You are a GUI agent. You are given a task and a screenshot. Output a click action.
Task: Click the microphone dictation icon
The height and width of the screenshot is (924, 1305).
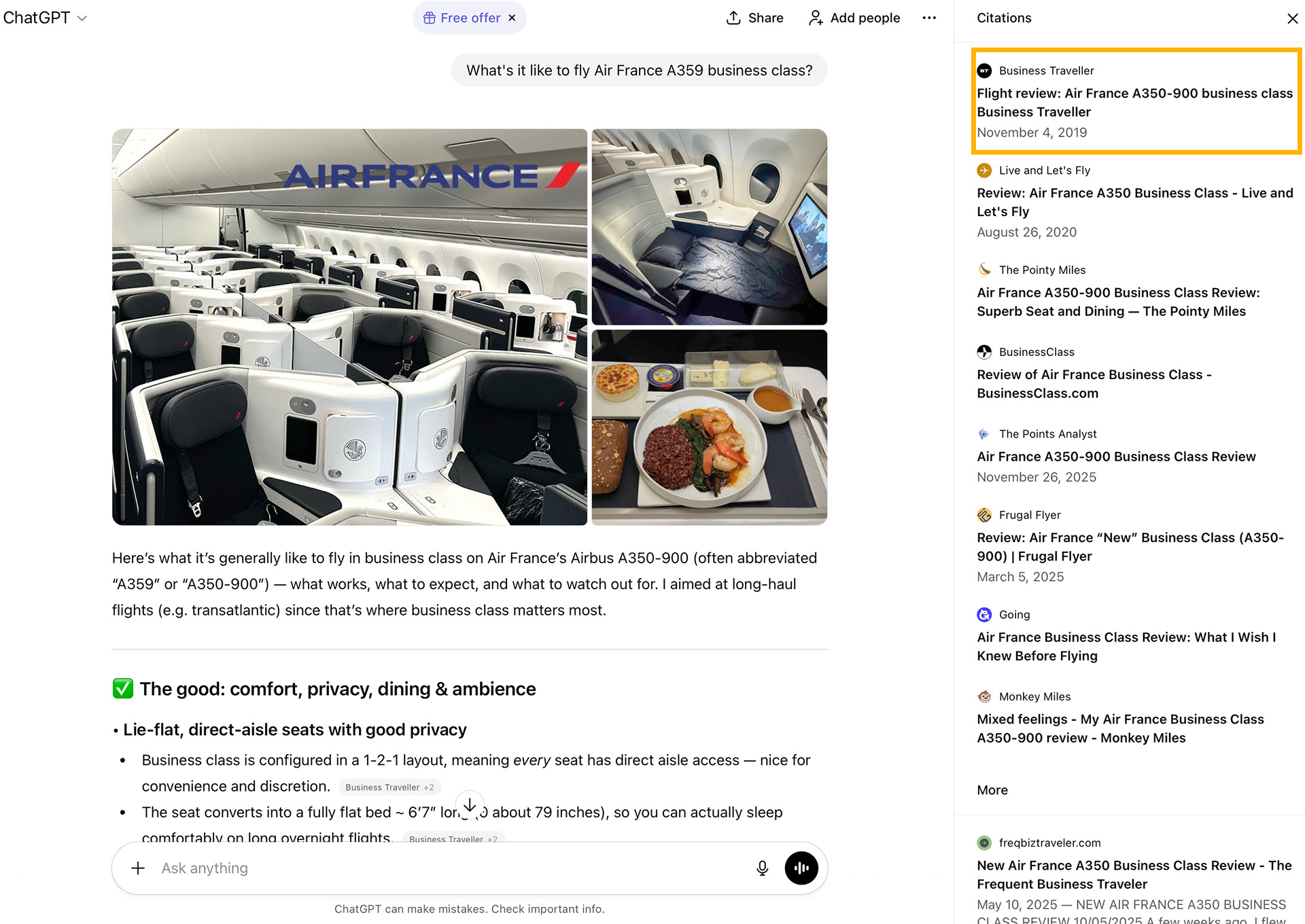click(x=762, y=868)
